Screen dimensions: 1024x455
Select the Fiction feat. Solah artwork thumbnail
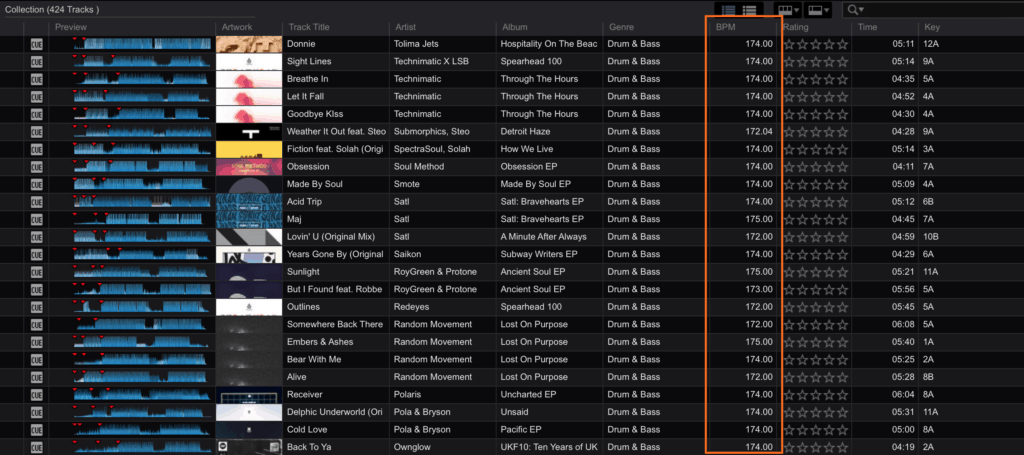click(x=249, y=149)
